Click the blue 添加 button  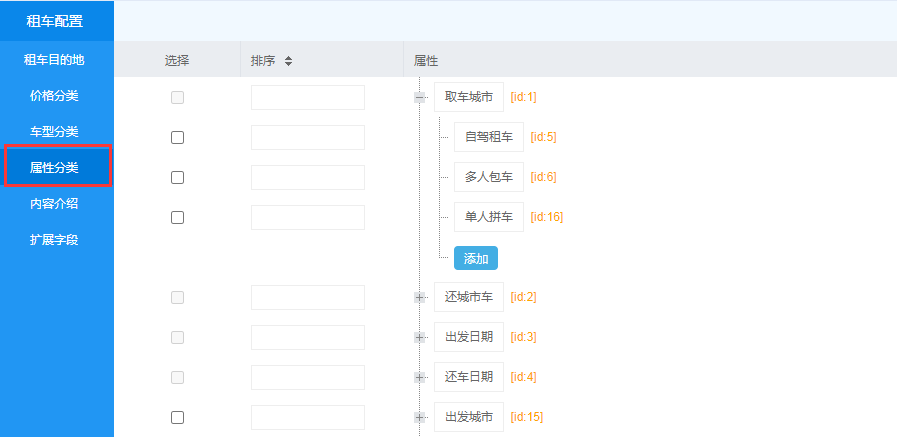point(475,258)
